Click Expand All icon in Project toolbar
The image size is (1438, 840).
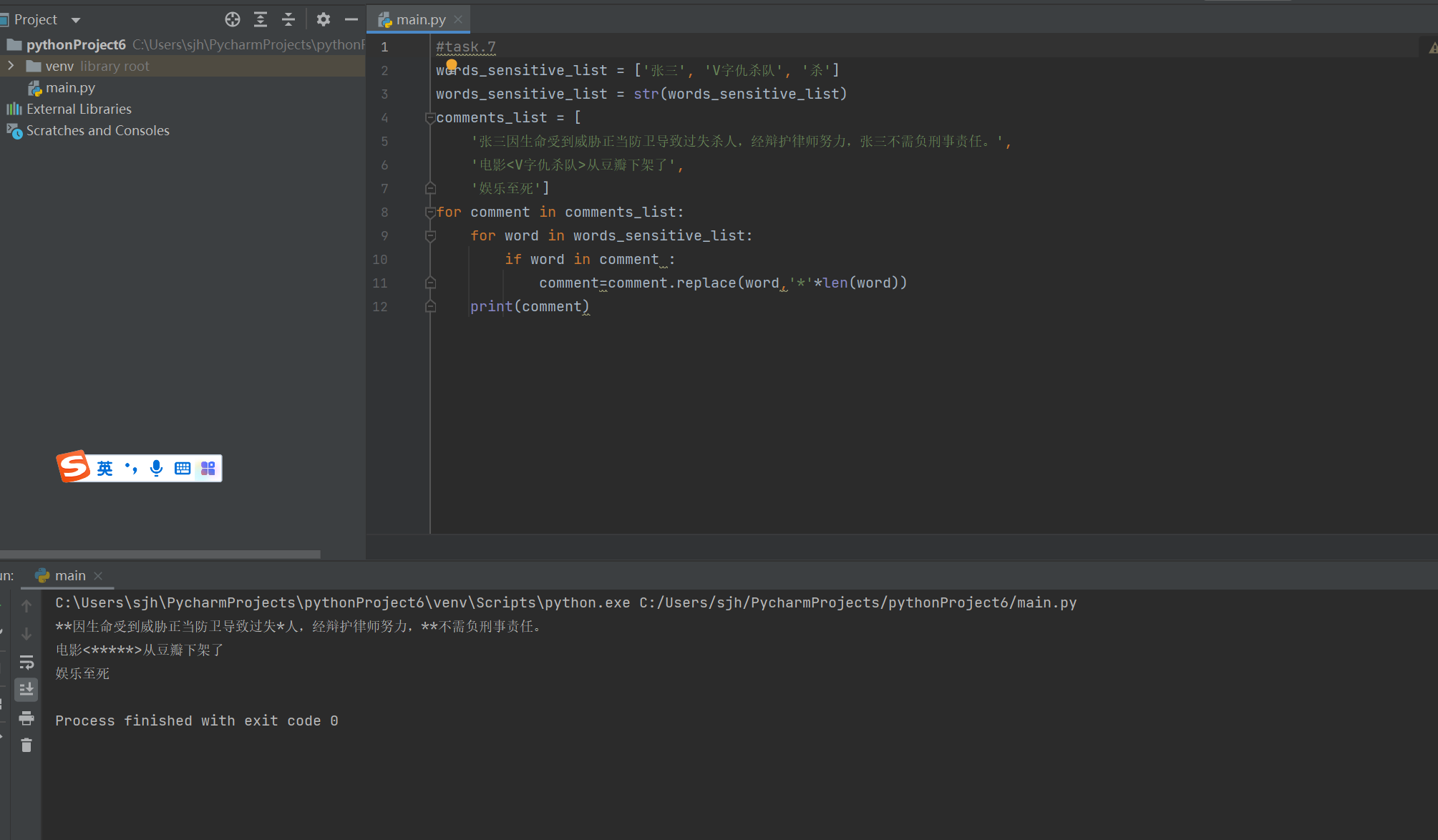coord(261,19)
